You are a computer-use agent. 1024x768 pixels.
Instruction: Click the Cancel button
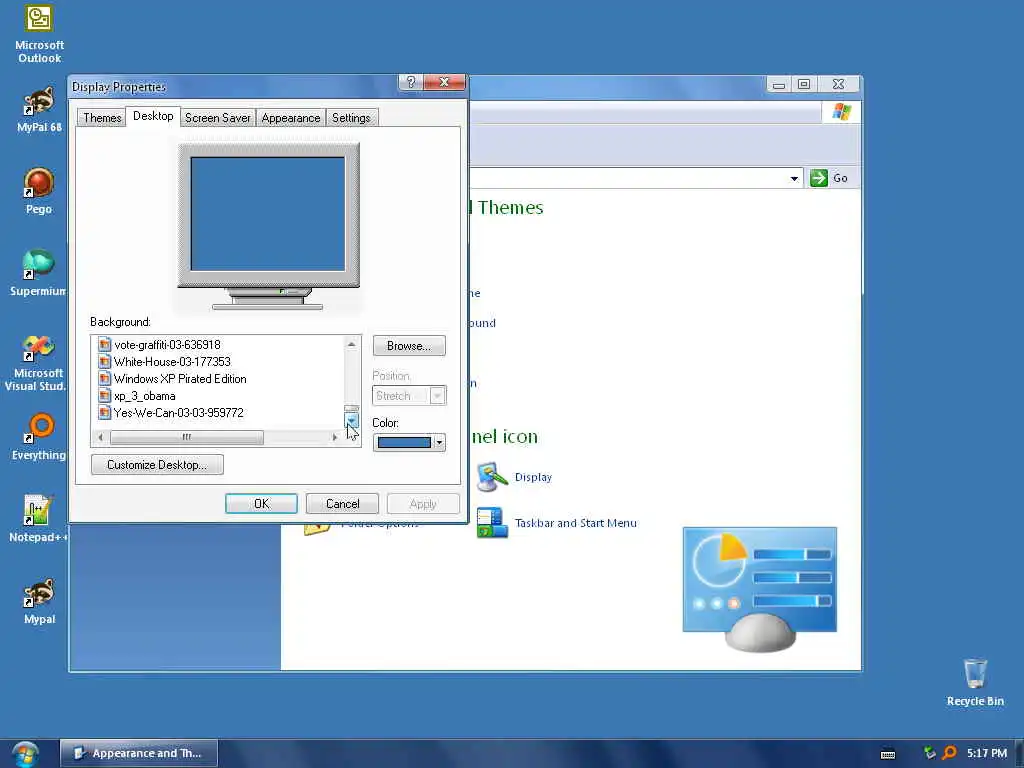tap(342, 504)
